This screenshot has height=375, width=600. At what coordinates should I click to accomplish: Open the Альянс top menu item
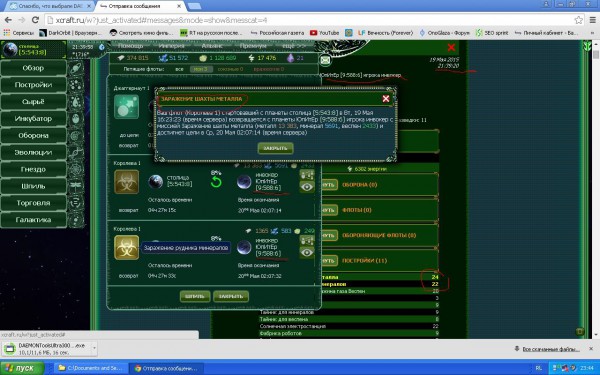pyautogui.click(x=212, y=46)
